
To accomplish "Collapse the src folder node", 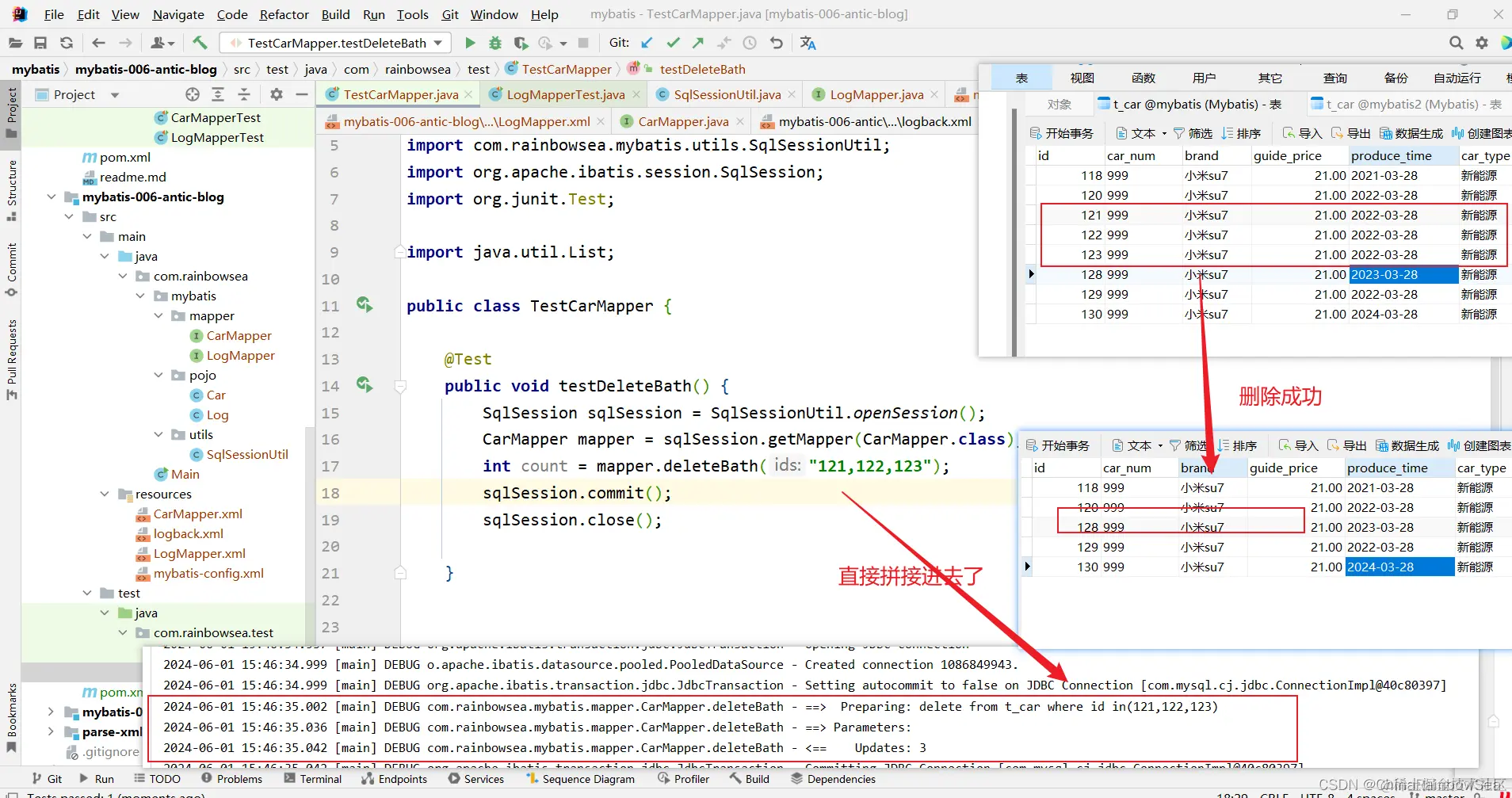I will point(69,216).
